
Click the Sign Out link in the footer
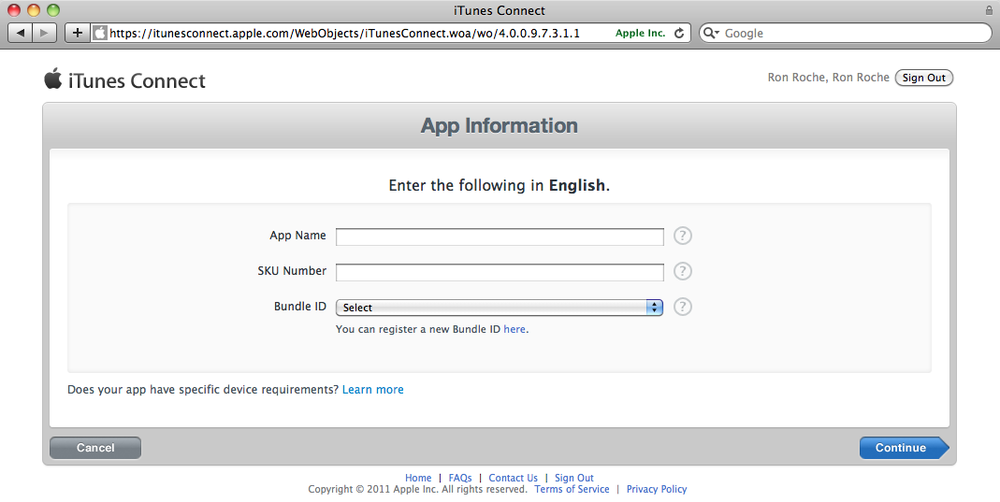pyautogui.click(x=574, y=478)
